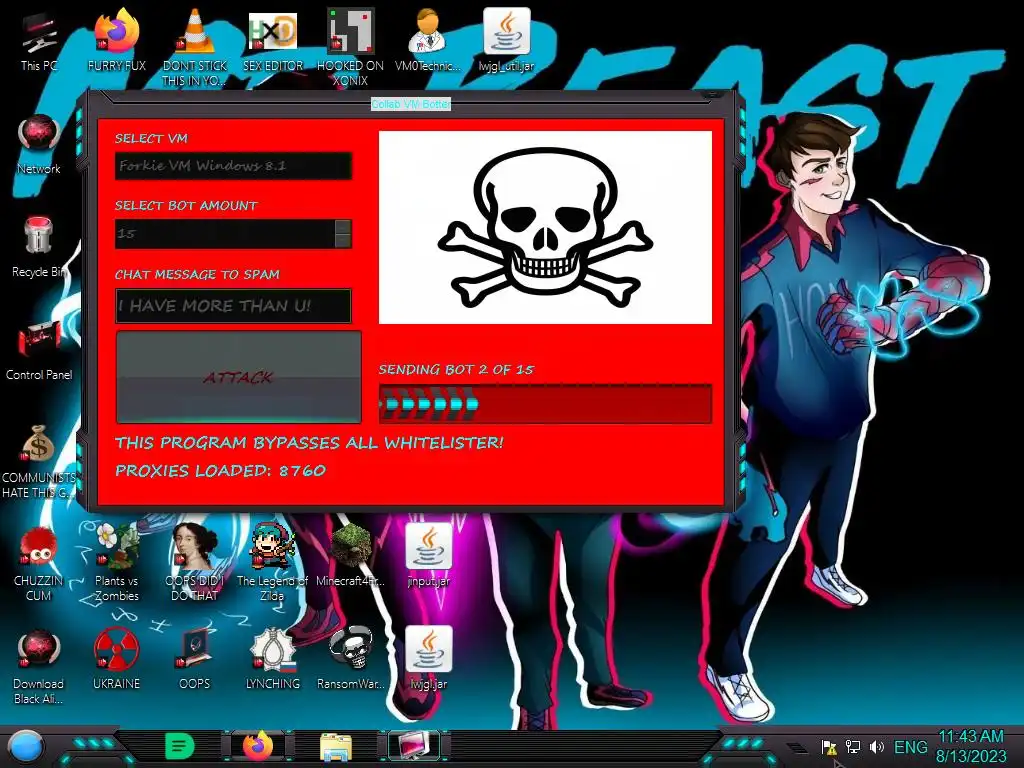
Task: Click the monitor app taskbar button
Action: (414, 746)
